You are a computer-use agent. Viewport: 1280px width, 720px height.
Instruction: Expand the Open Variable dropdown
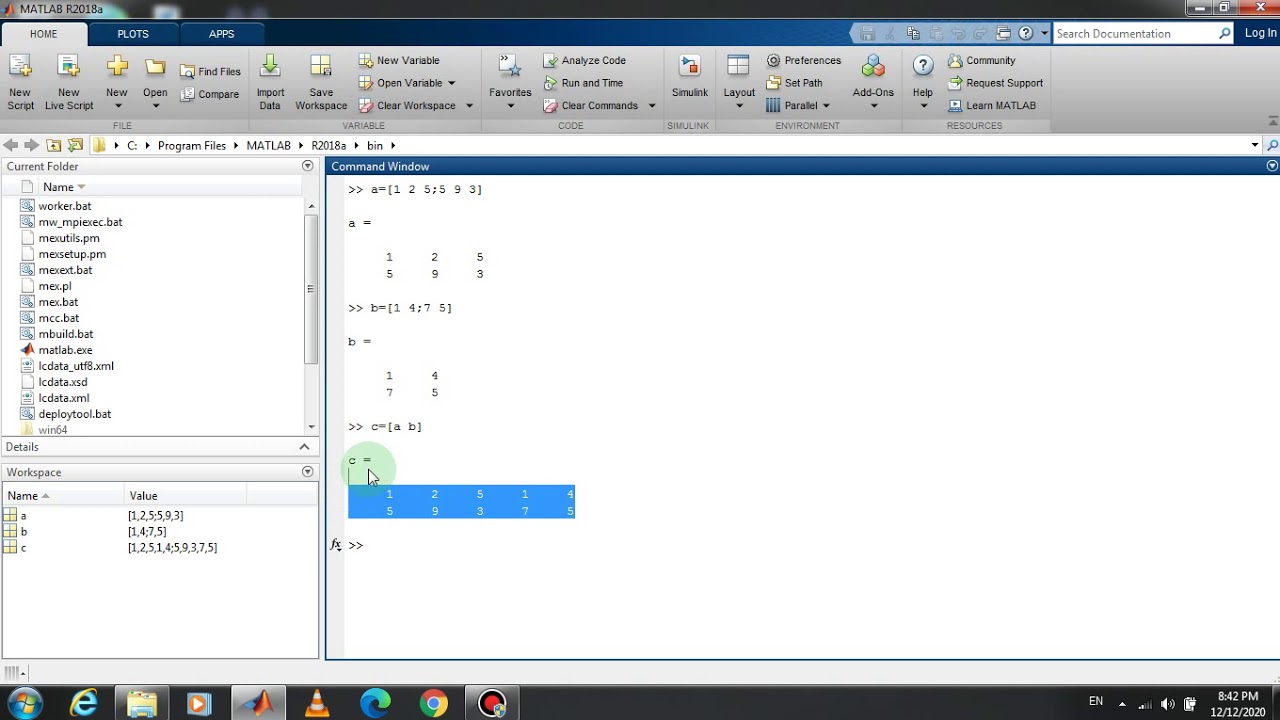451,83
